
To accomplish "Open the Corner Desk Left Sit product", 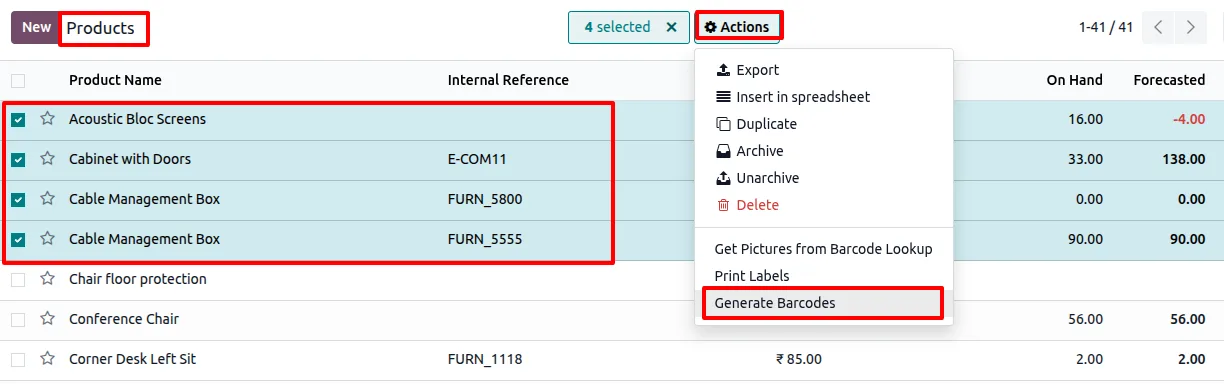I will coord(133,359).
